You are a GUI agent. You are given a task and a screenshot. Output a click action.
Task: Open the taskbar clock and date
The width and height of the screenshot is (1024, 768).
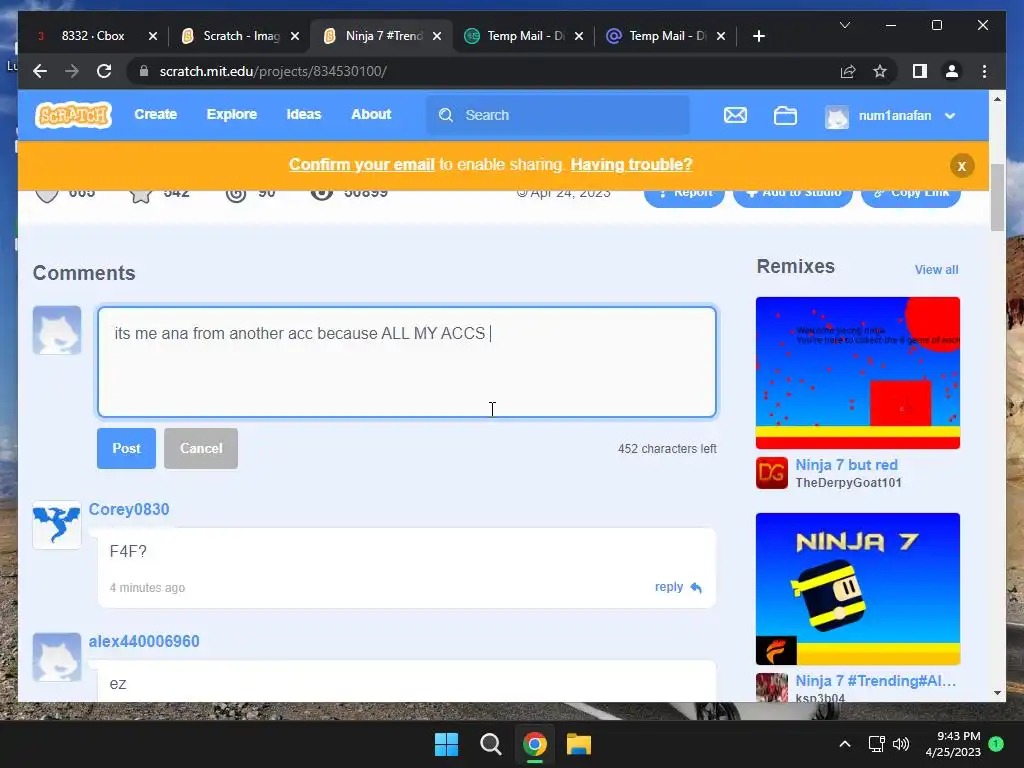(953, 744)
